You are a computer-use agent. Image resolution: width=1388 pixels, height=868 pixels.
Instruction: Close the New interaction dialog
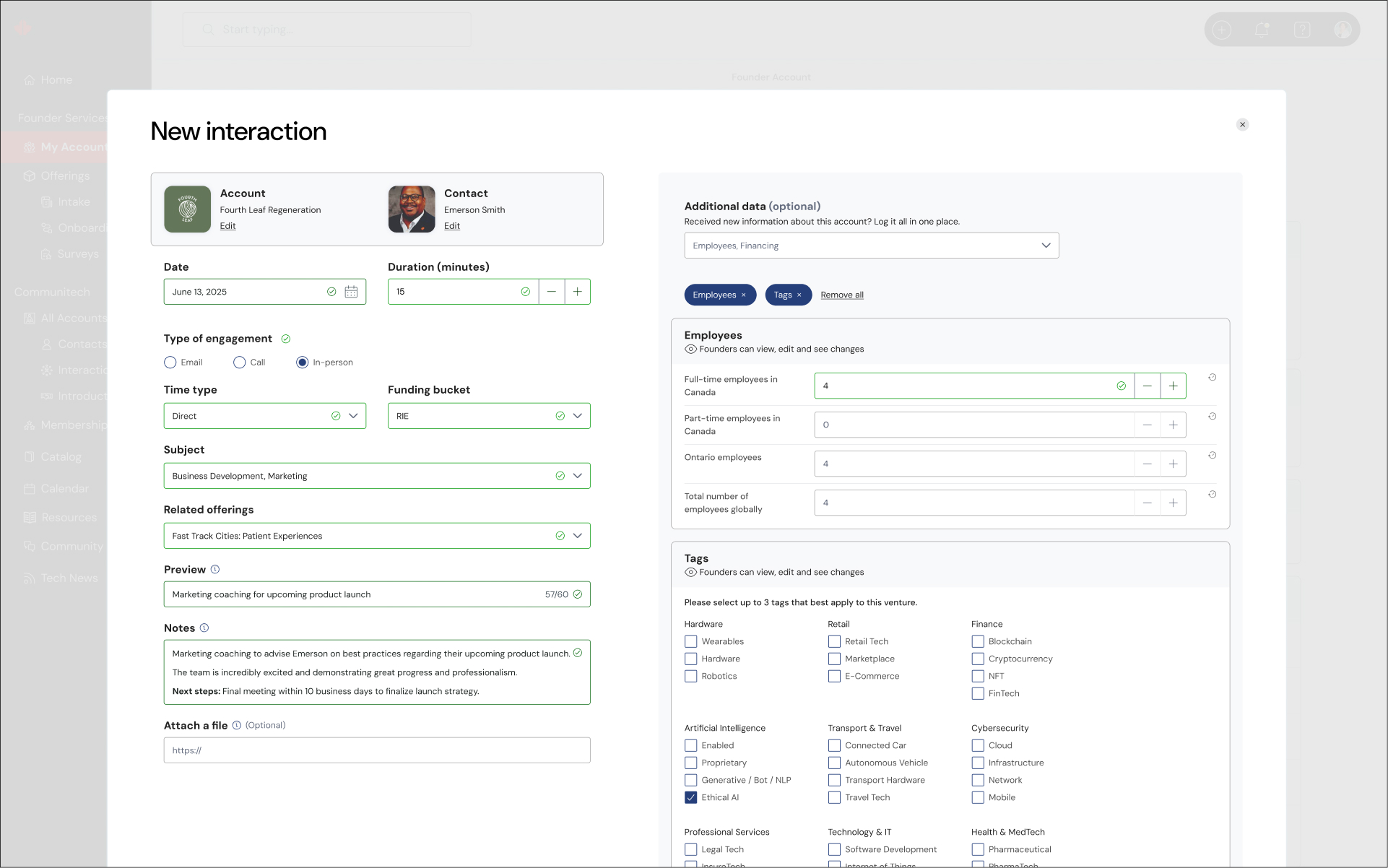(1242, 124)
